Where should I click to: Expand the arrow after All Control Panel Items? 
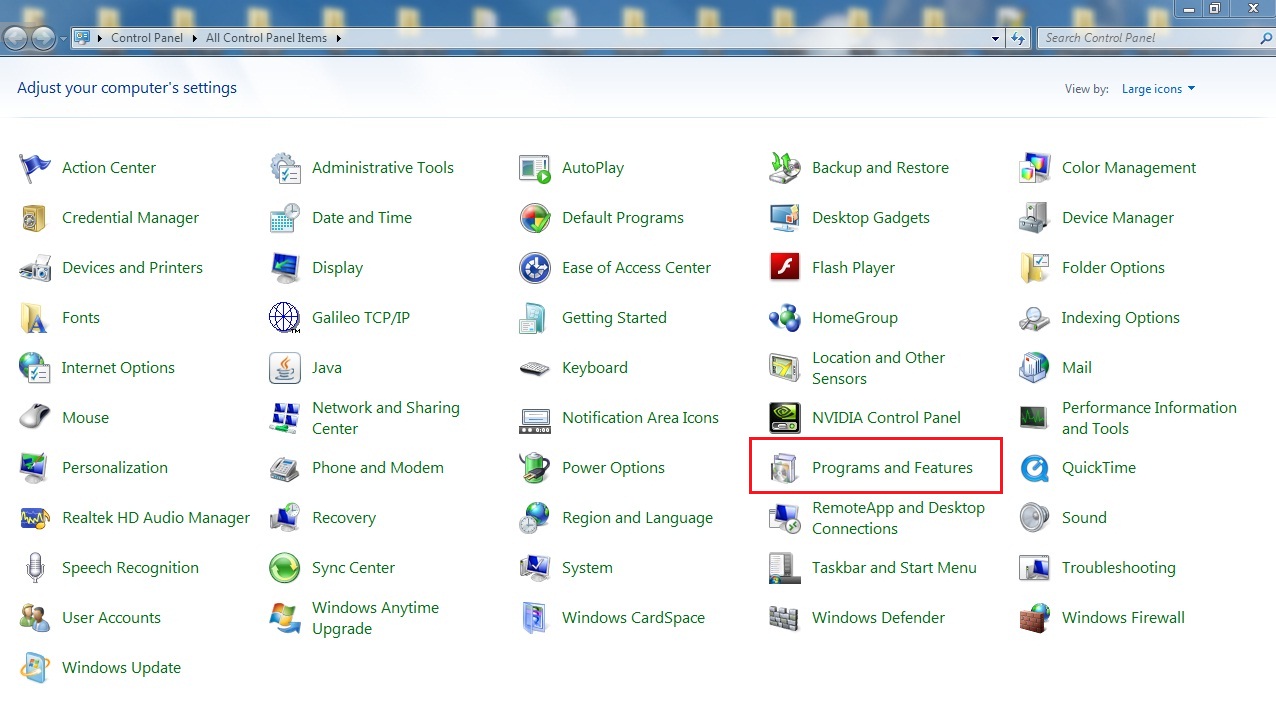pyautogui.click(x=338, y=38)
